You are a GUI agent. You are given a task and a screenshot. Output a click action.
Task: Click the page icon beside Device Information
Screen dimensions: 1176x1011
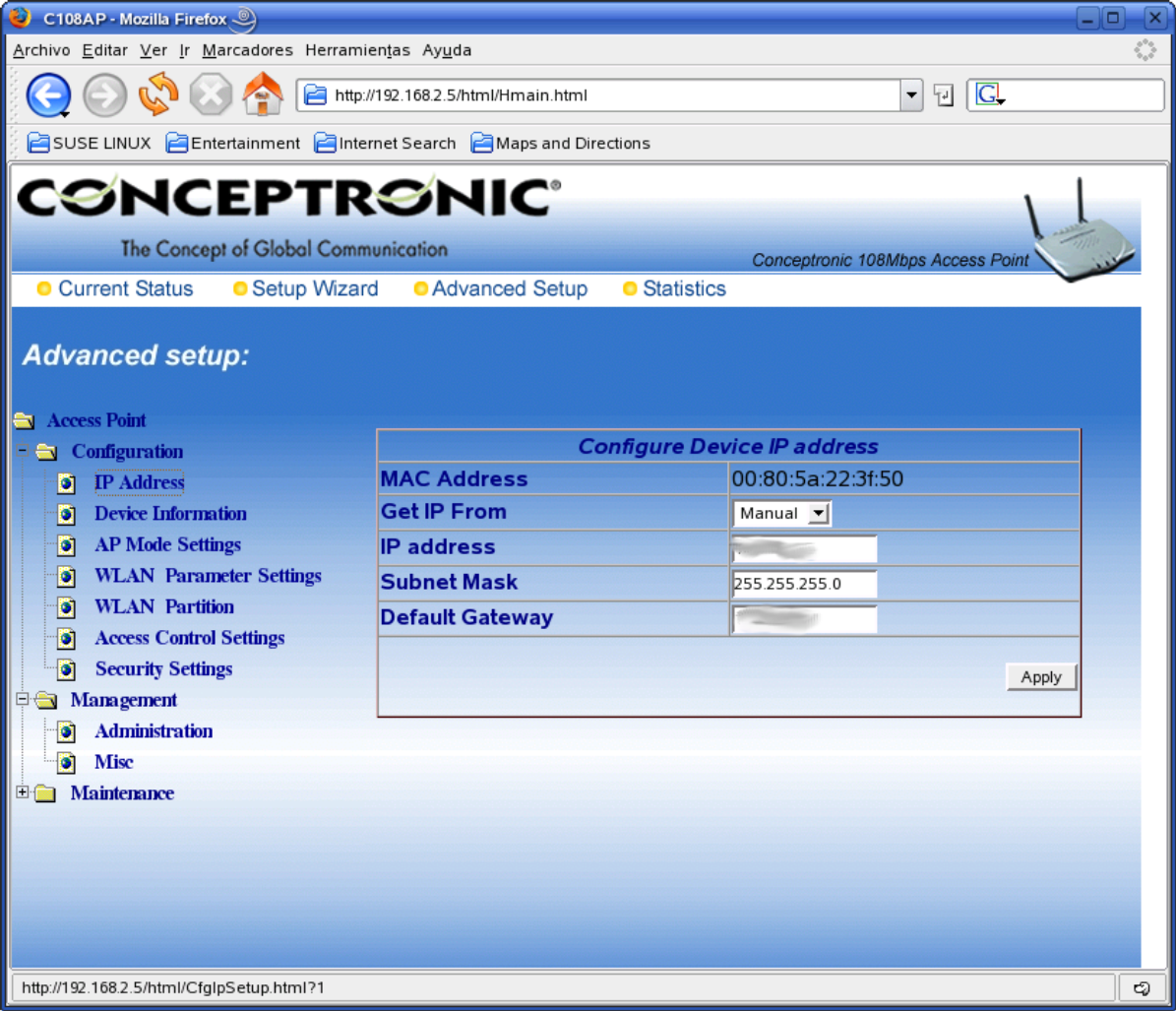coord(66,515)
